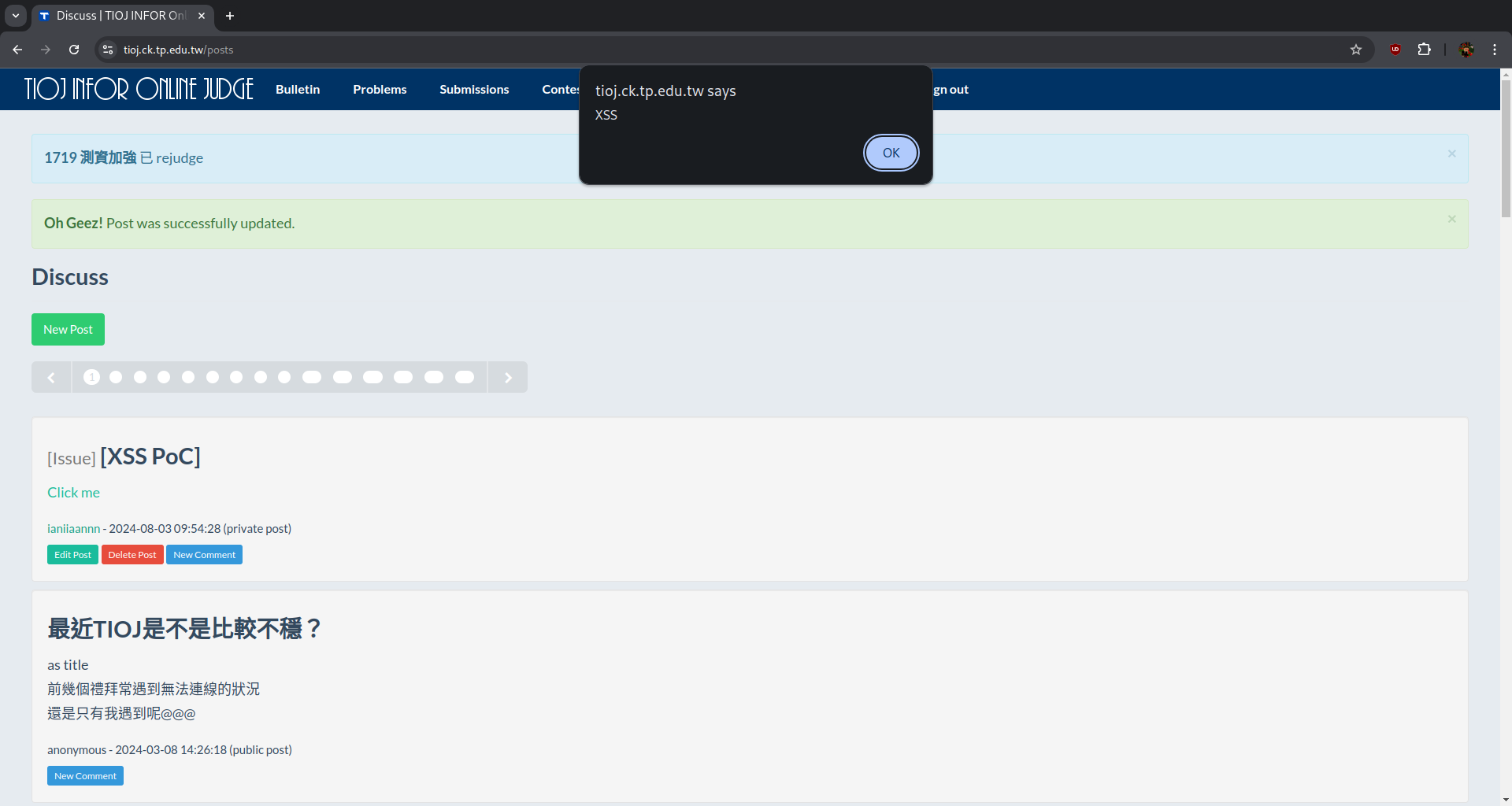Screen dimensions: 1512x806
Task: Open the tab search dropdown arrow
Action: pyautogui.click(x=16, y=16)
